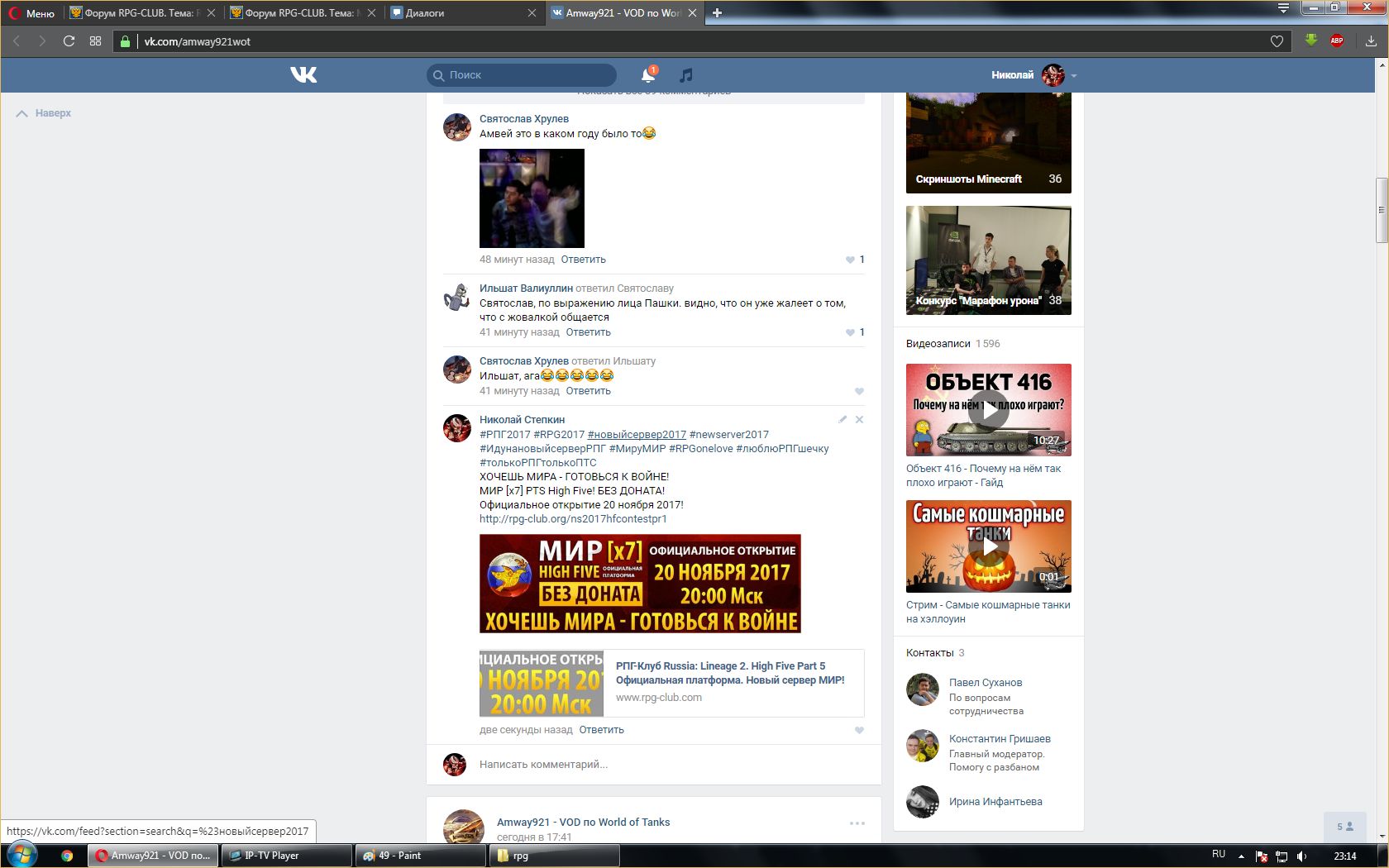This screenshot has height=868, width=1389.
Task: Open the Opera speed dial grid
Action: click(x=95, y=41)
